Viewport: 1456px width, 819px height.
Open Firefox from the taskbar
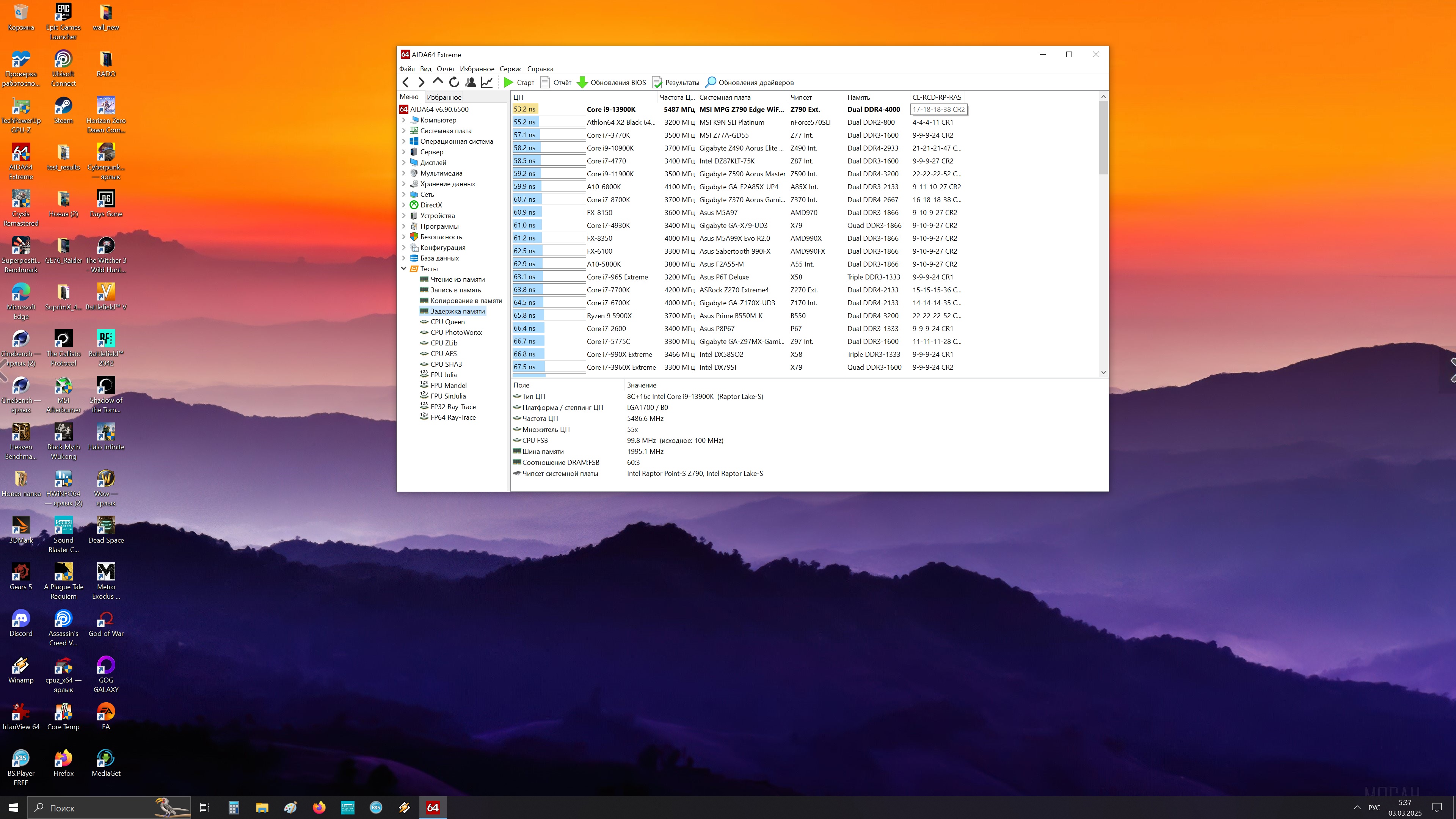[x=319, y=808]
